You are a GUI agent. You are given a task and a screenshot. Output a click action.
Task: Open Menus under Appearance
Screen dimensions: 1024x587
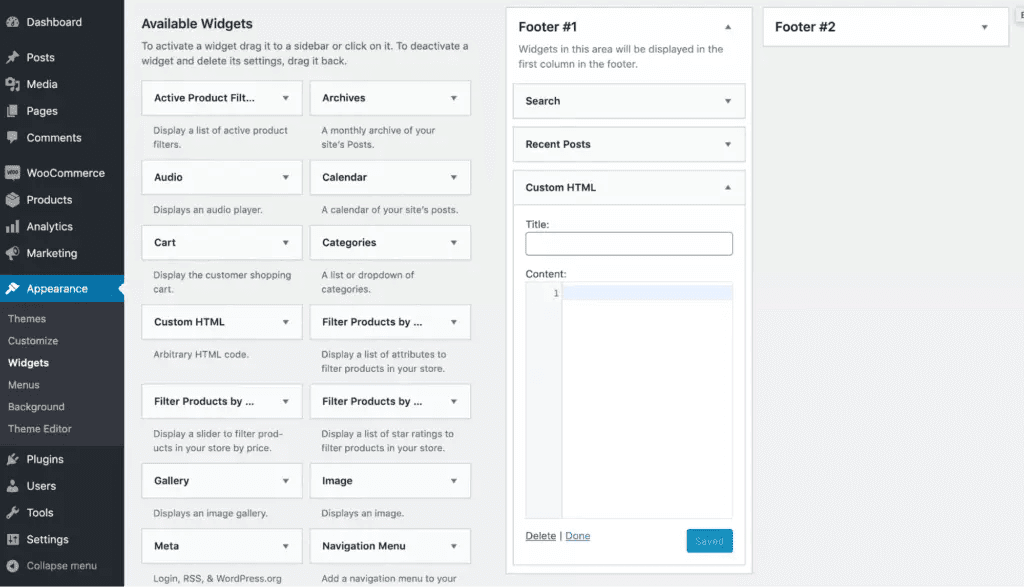pyautogui.click(x=24, y=385)
